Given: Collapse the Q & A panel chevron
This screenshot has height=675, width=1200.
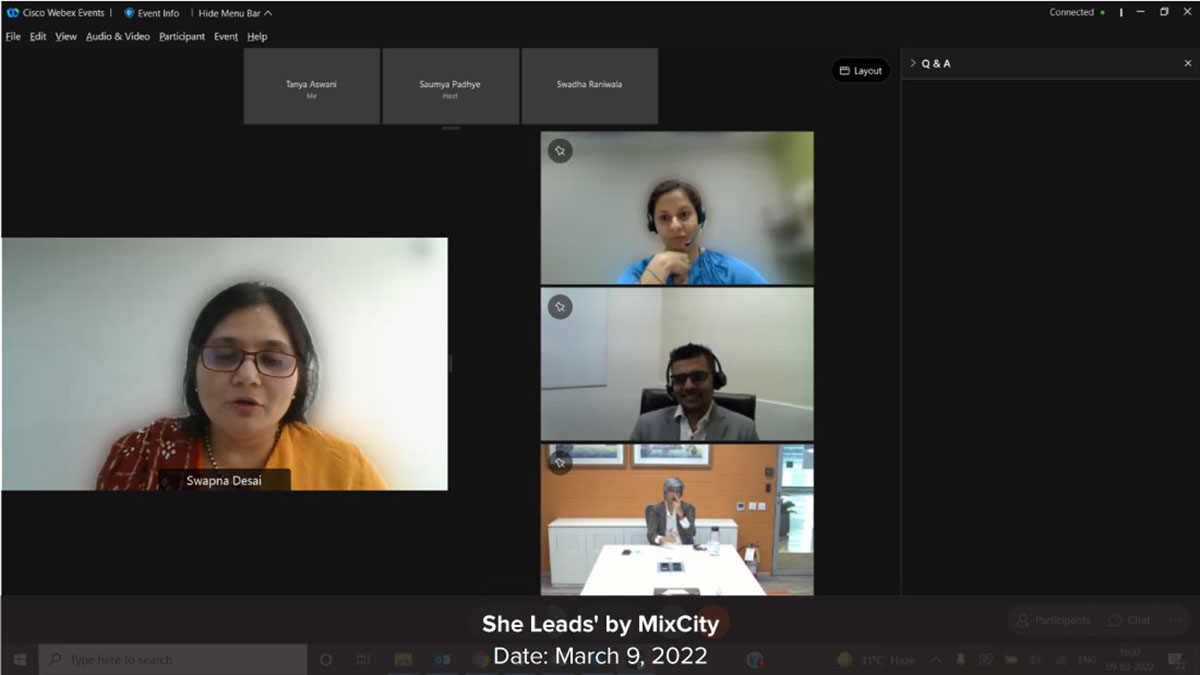Looking at the screenshot, I should (912, 63).
